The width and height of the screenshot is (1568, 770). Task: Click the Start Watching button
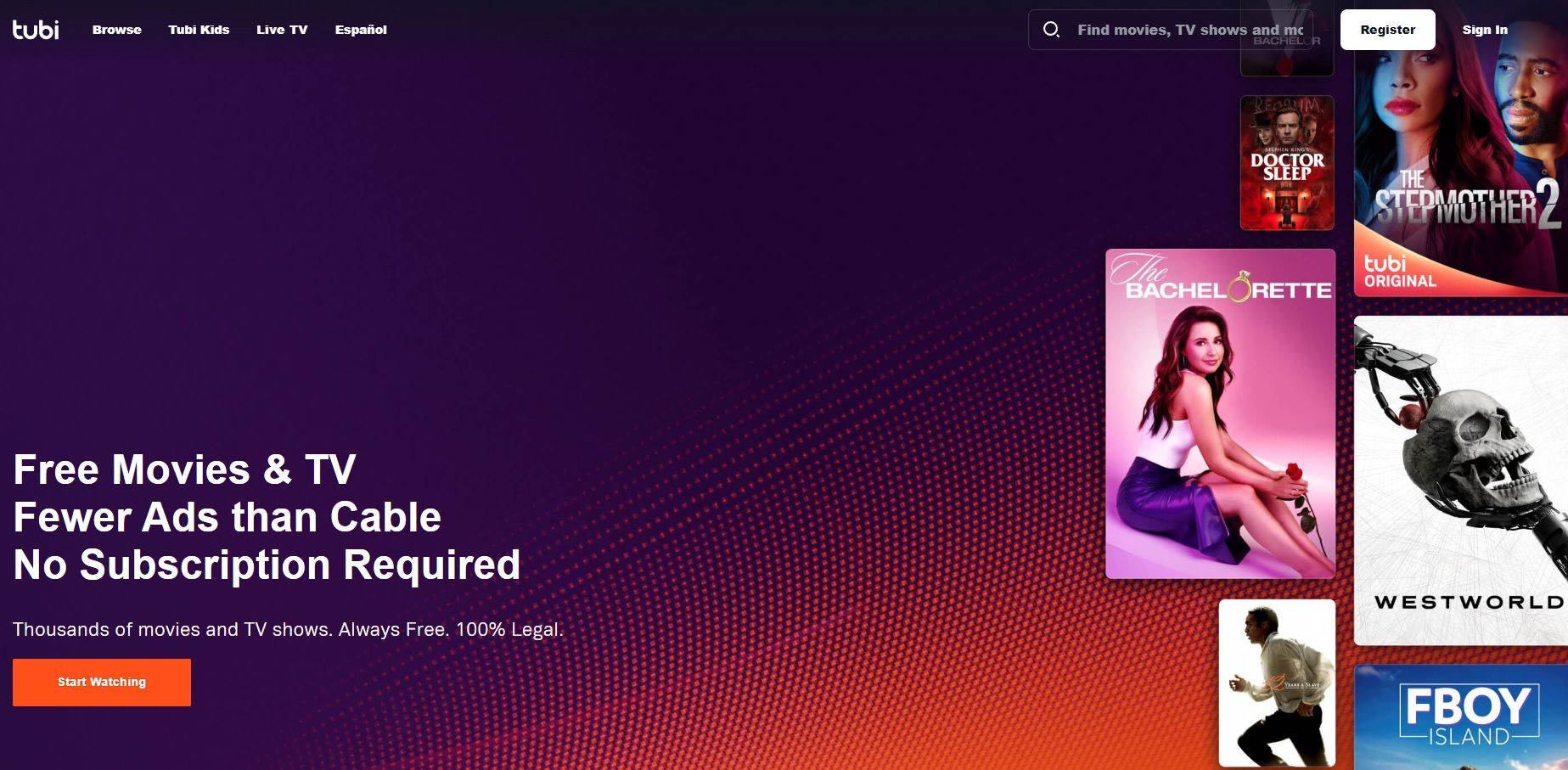(x=102, y=682)
